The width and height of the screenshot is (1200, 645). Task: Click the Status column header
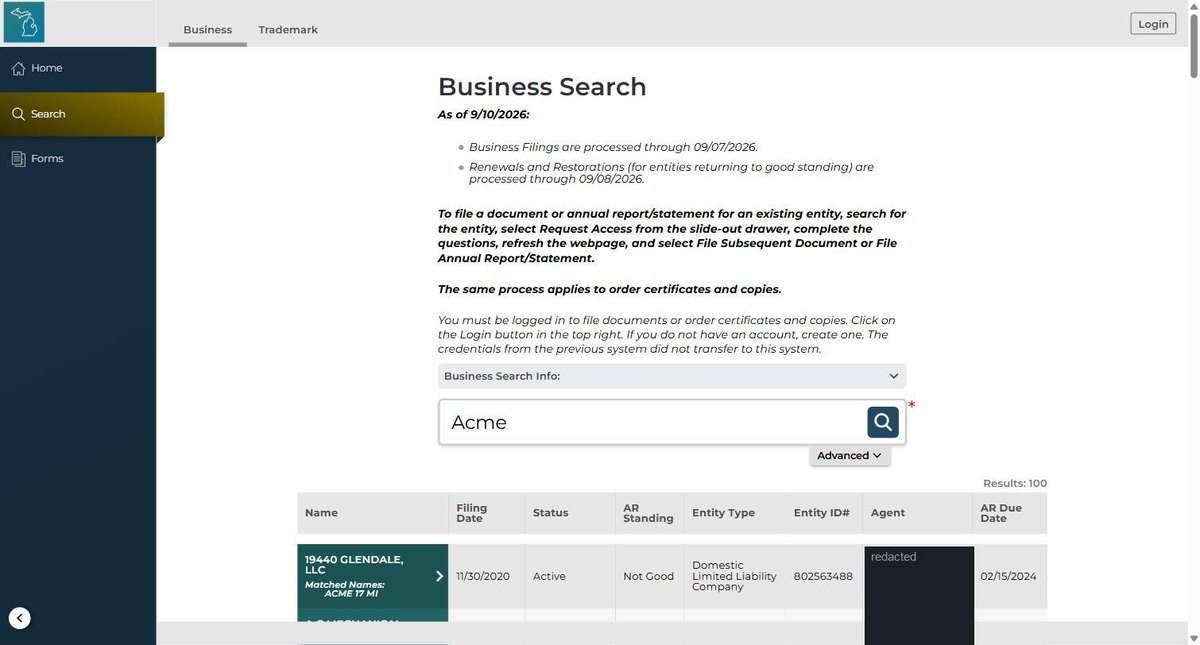(570, 513)
